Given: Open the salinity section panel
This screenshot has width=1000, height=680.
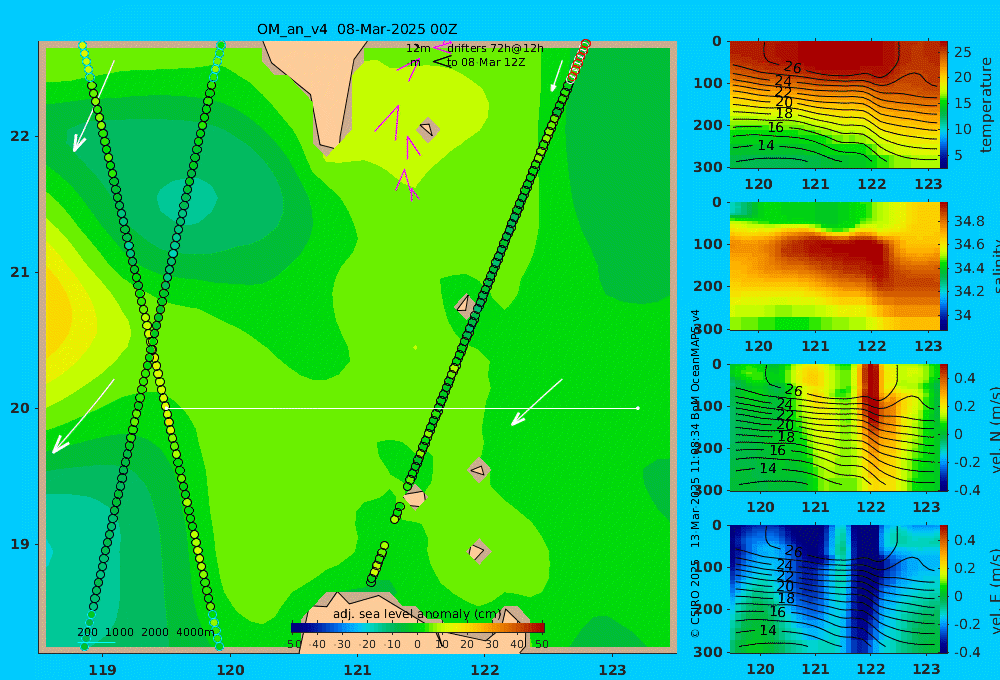Looking at the screenshot, I should tap(834, 266).
